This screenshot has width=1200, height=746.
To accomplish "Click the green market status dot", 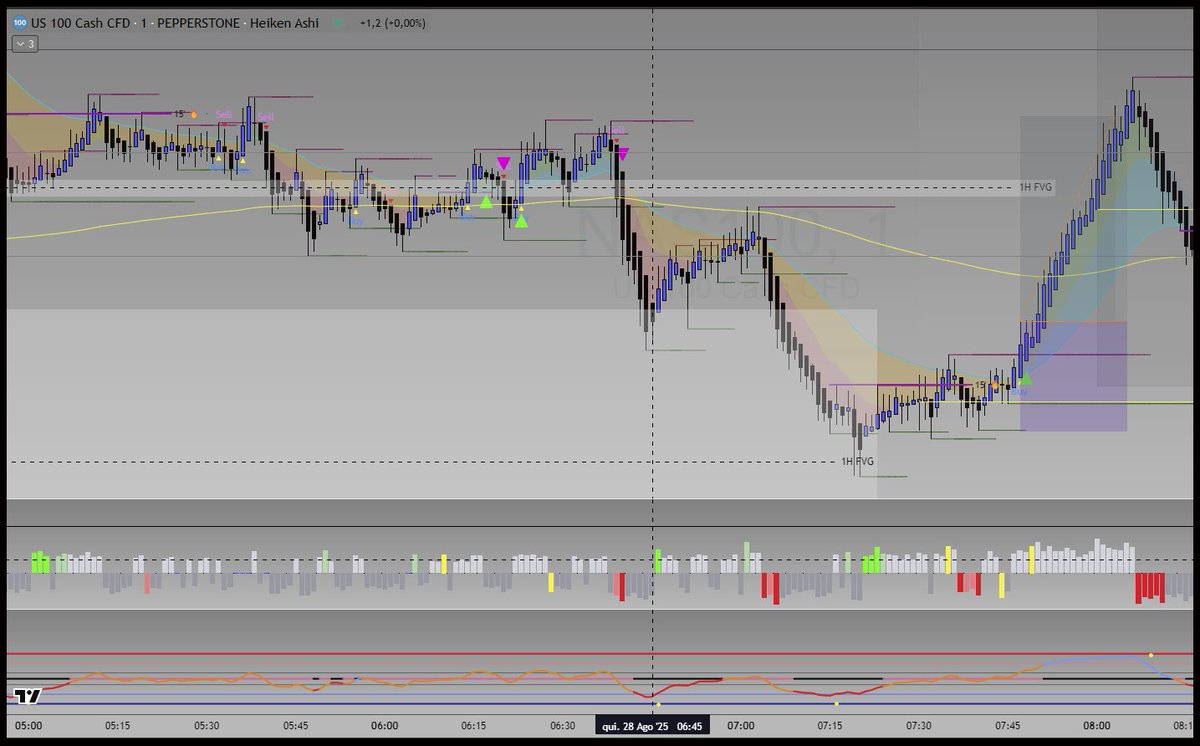I will pos(339,23).
